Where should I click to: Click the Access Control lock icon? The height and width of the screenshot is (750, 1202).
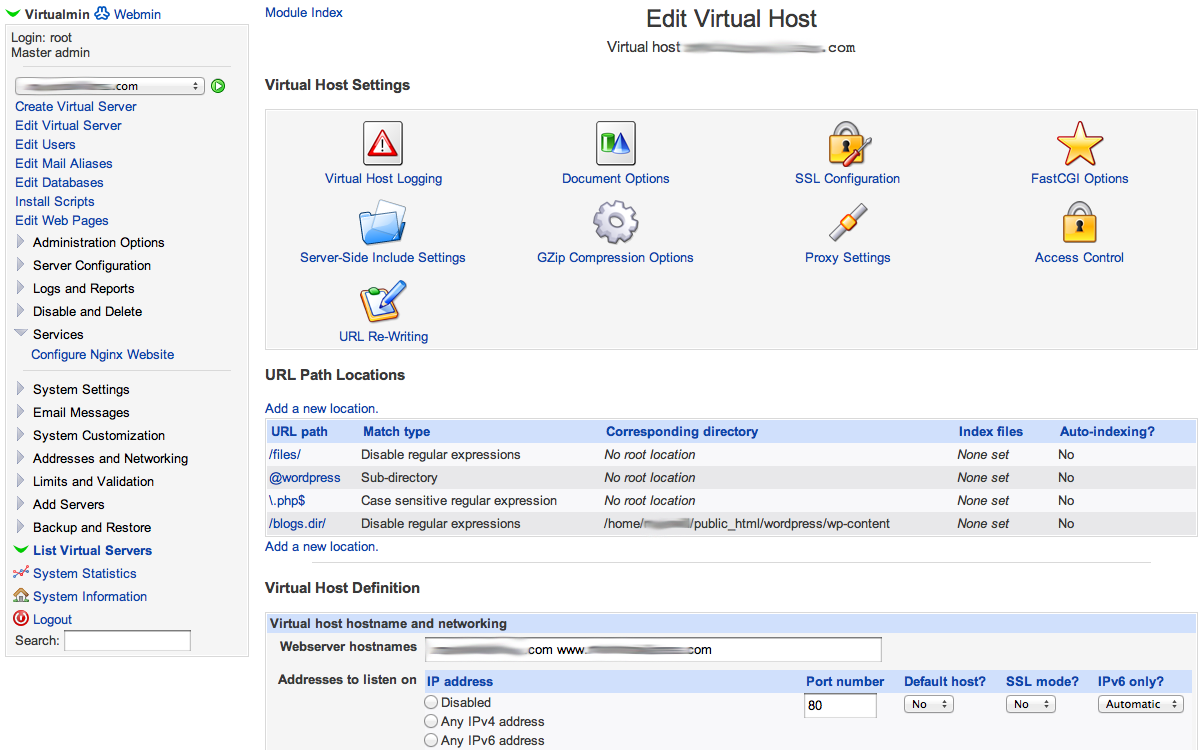1079,223
